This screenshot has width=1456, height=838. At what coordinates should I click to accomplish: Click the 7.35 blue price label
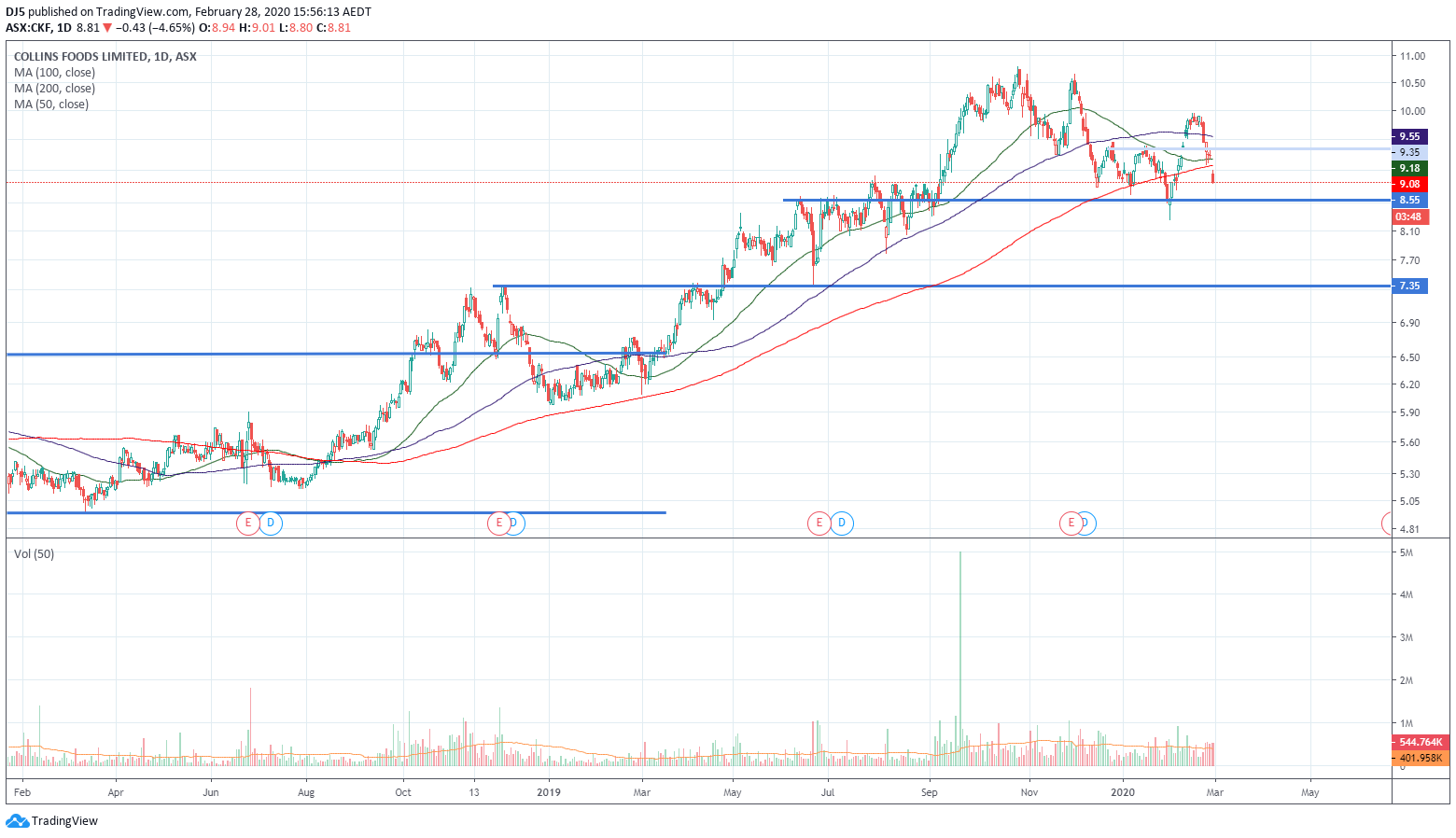[1409, 286]
